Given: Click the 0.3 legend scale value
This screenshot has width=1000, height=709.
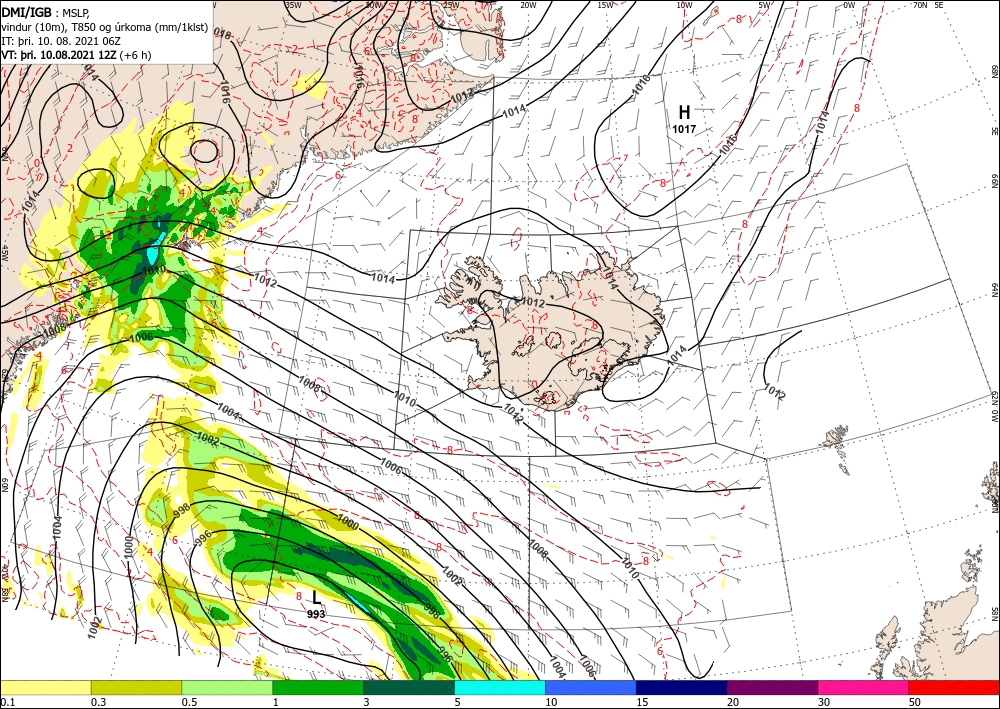Looking at the screenshot, I should pos(98,702).
